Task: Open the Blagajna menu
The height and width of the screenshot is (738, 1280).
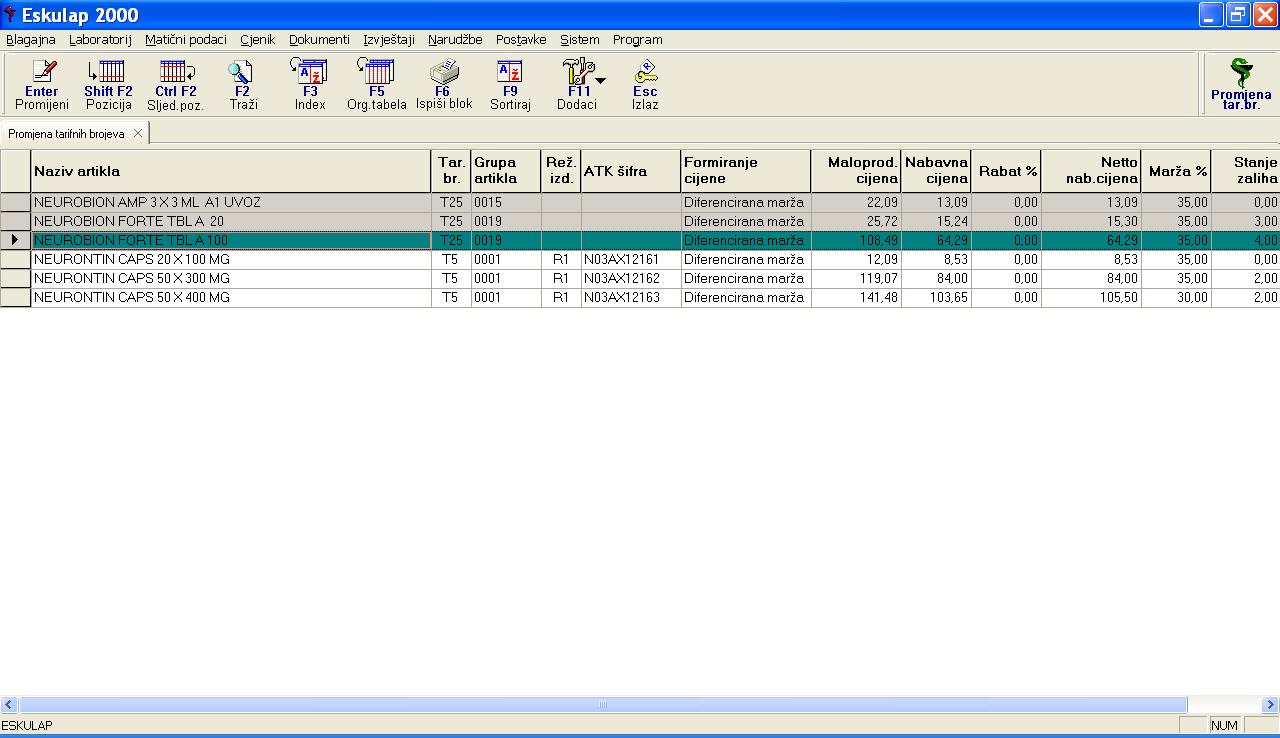Action: (x=31, y=40)
